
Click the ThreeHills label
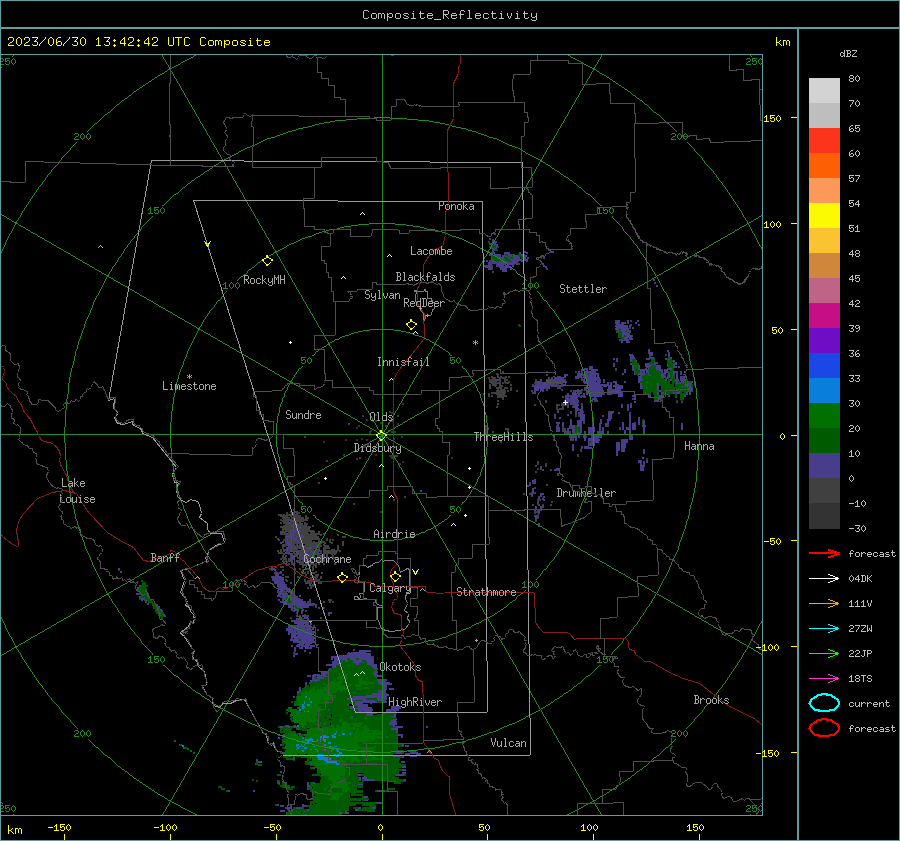(503, 437)
